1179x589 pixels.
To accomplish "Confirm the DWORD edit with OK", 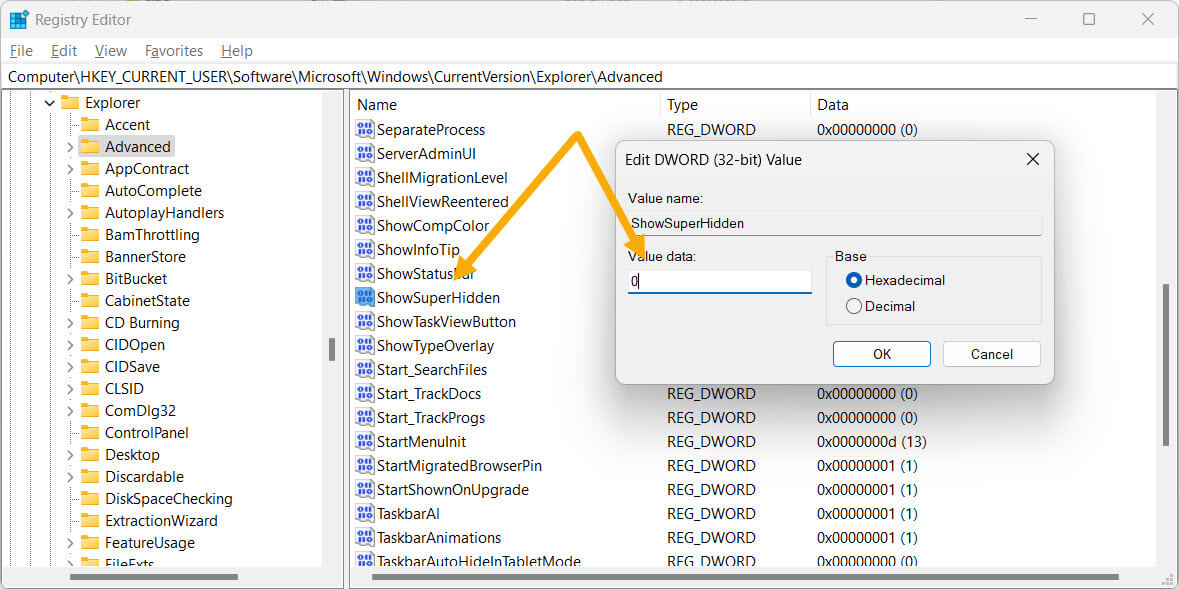I will [x=881, y=354].
